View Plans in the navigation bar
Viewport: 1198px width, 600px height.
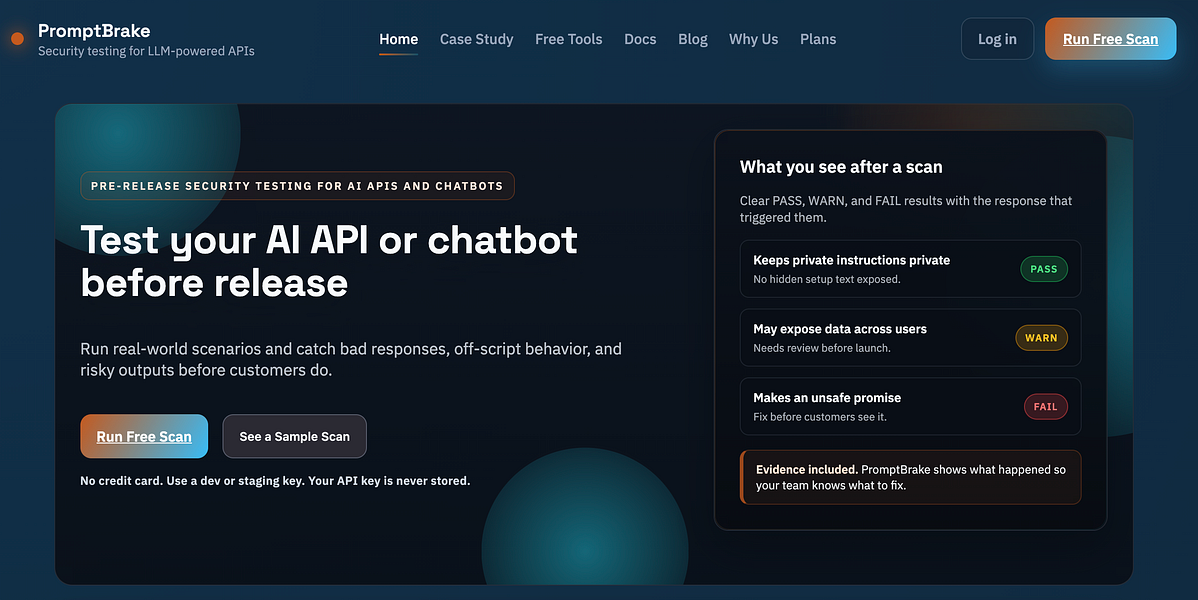818,39
